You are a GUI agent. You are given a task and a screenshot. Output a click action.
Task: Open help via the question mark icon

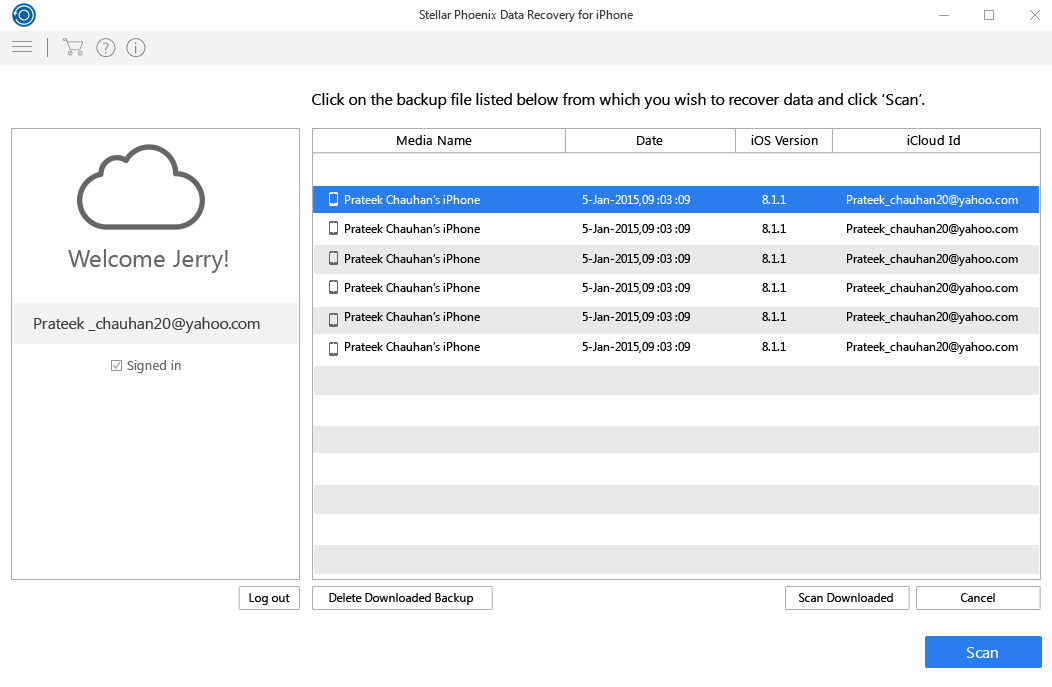106,48
